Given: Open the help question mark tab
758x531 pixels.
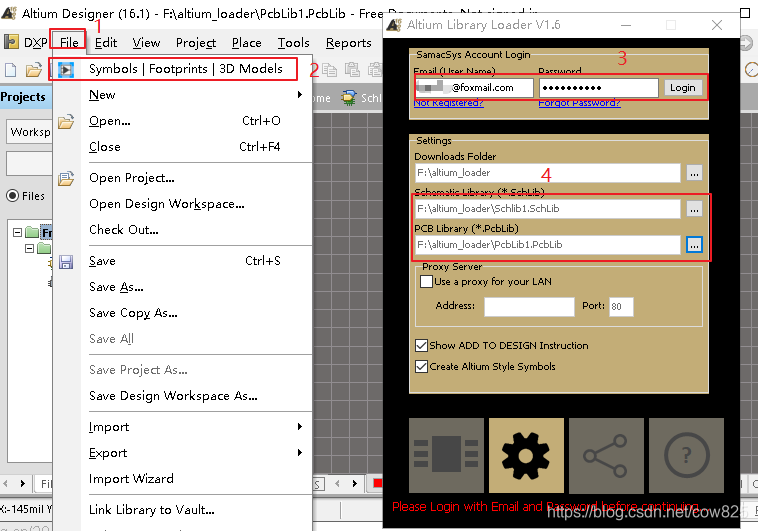Looking at the screenshot, I should click(x=686, y=455).
